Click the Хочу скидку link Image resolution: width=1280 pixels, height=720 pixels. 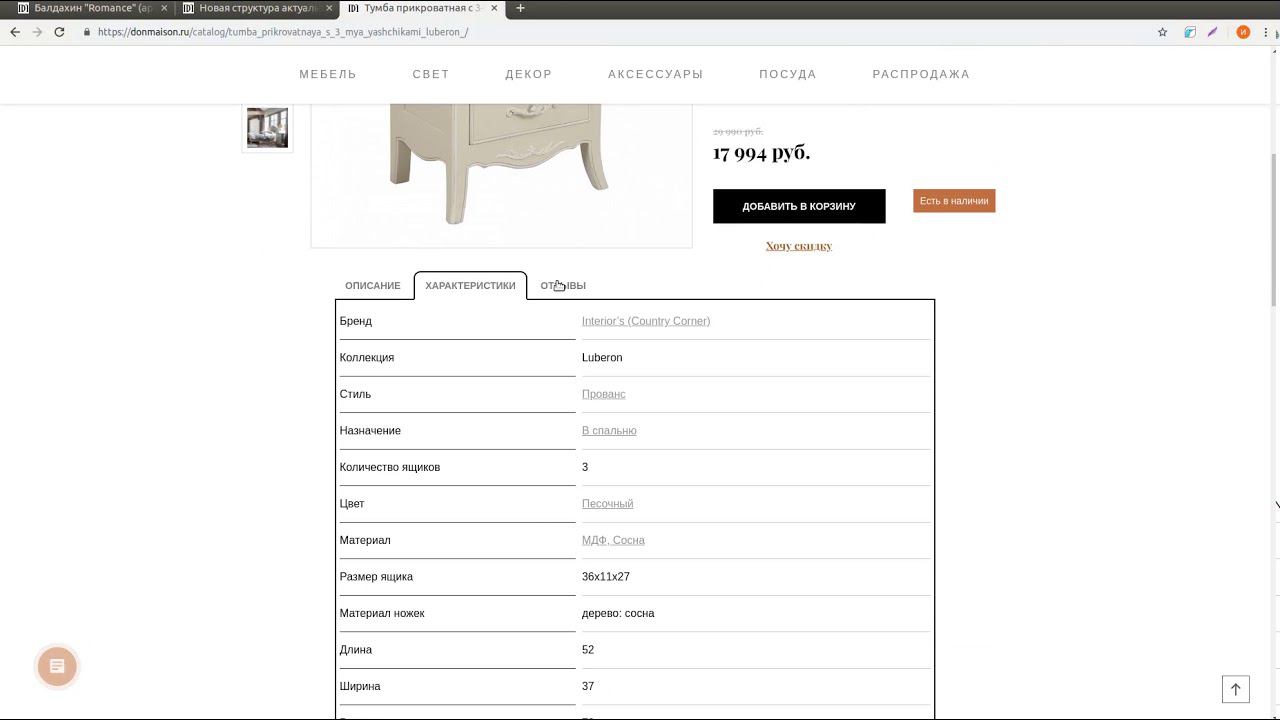798,246
